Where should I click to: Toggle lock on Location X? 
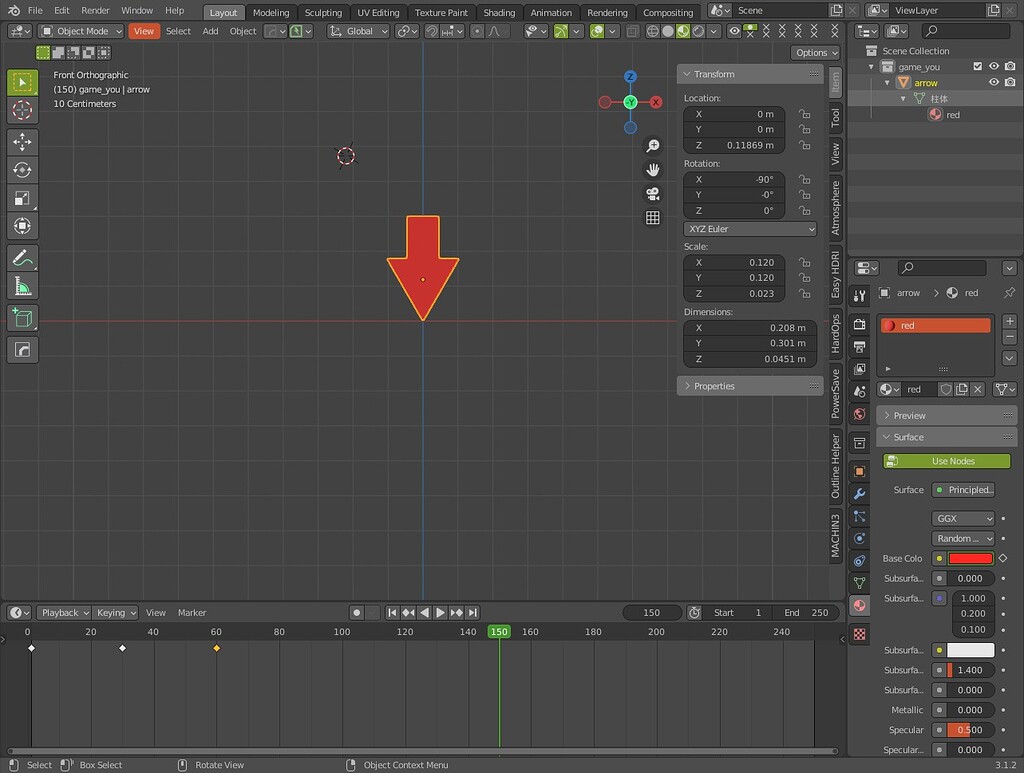805,114
